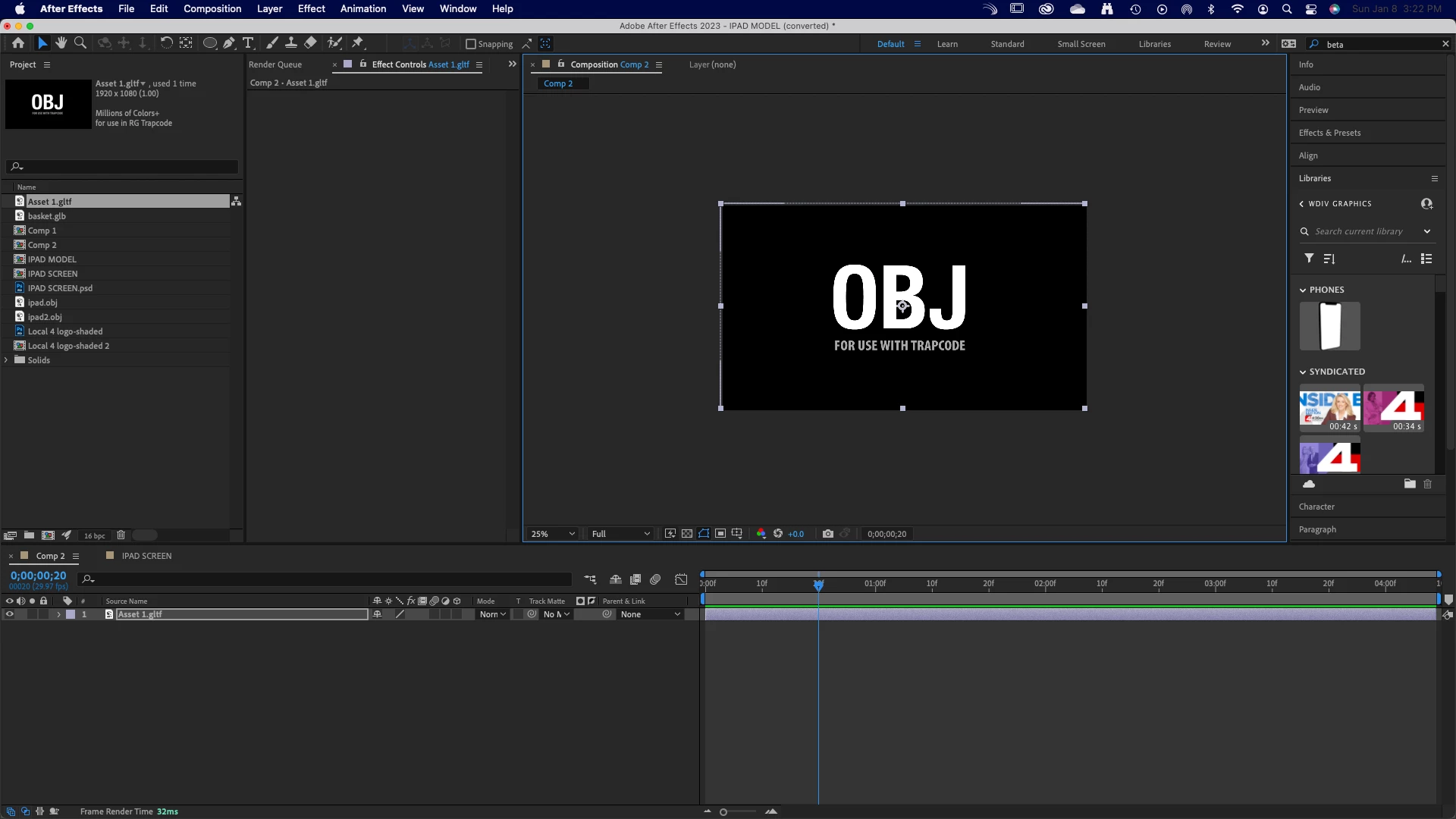The height and width of the screenshot is (819, 1456).
Task: Select the Pen tool in toolbar
Action: [228, 43]
